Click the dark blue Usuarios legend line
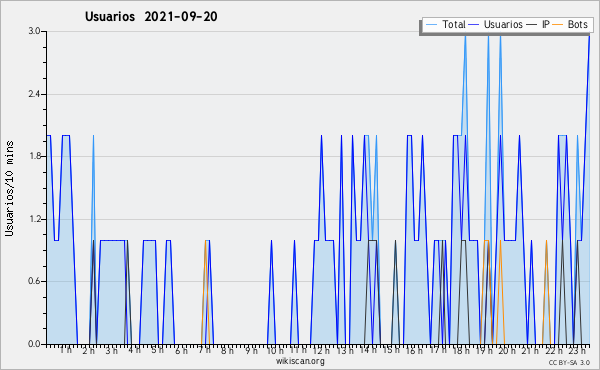 474,25
